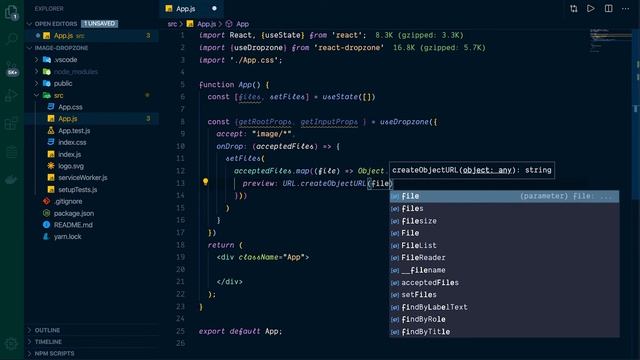This screenshot has width=640, height=360.
Task: Open the More Actions ellipsis menu
Action: point(625,9)
